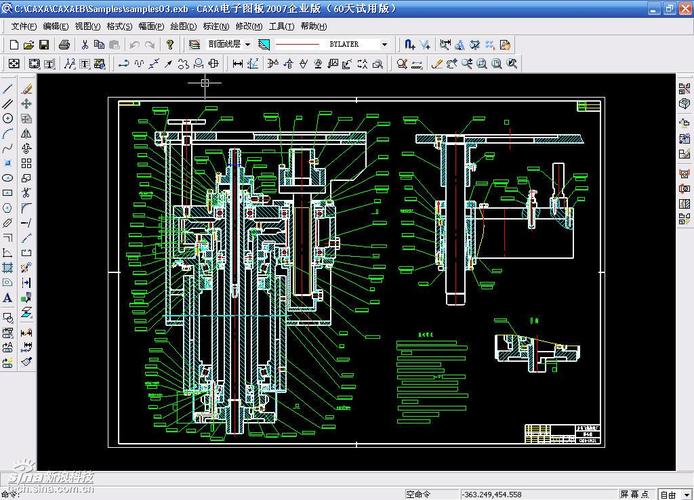Open the BYLAYER line type dropdown
The height and width of the screenshot is (500, 694).
(384, 44)
